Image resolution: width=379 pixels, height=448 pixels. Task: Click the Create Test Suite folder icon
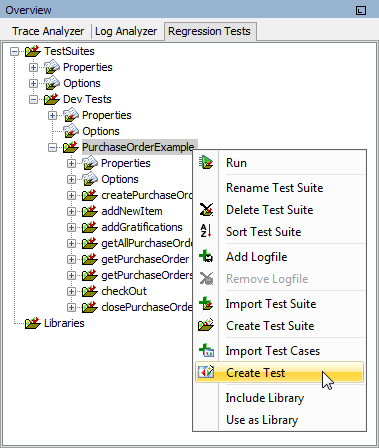206,325
